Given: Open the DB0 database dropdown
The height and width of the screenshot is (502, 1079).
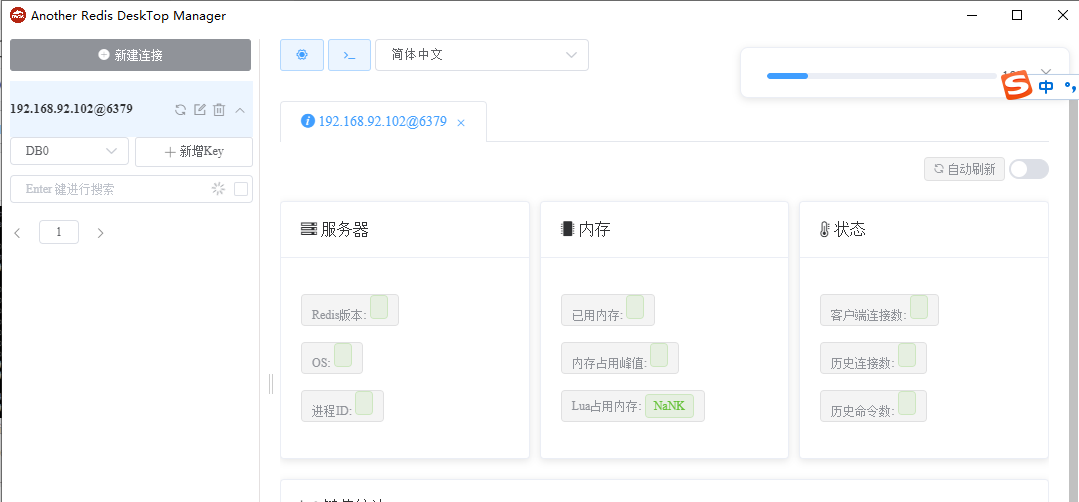Looking at the screenshot, I should [70, 151].
